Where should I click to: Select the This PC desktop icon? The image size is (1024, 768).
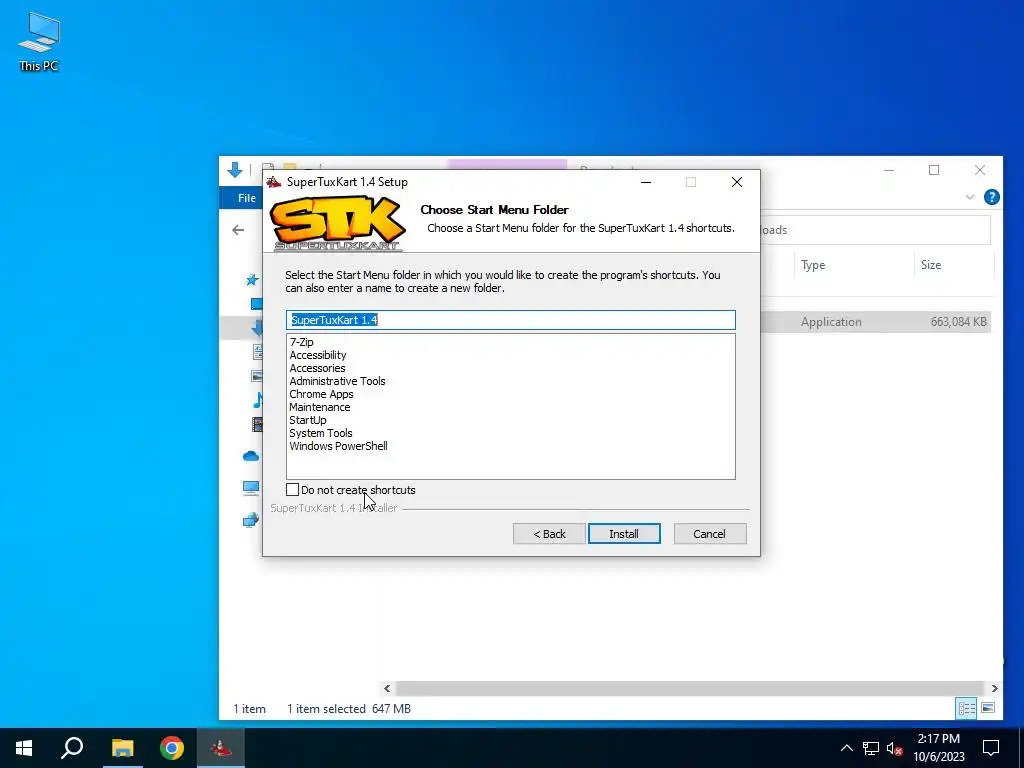point(39,42)
